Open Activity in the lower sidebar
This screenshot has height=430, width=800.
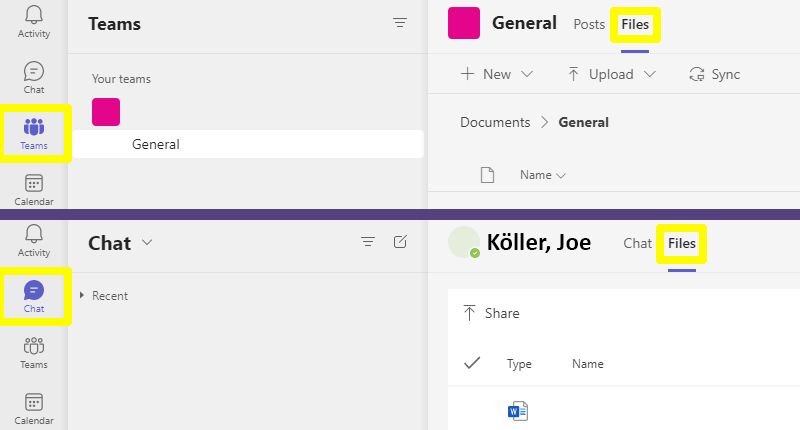coord(34,241)
